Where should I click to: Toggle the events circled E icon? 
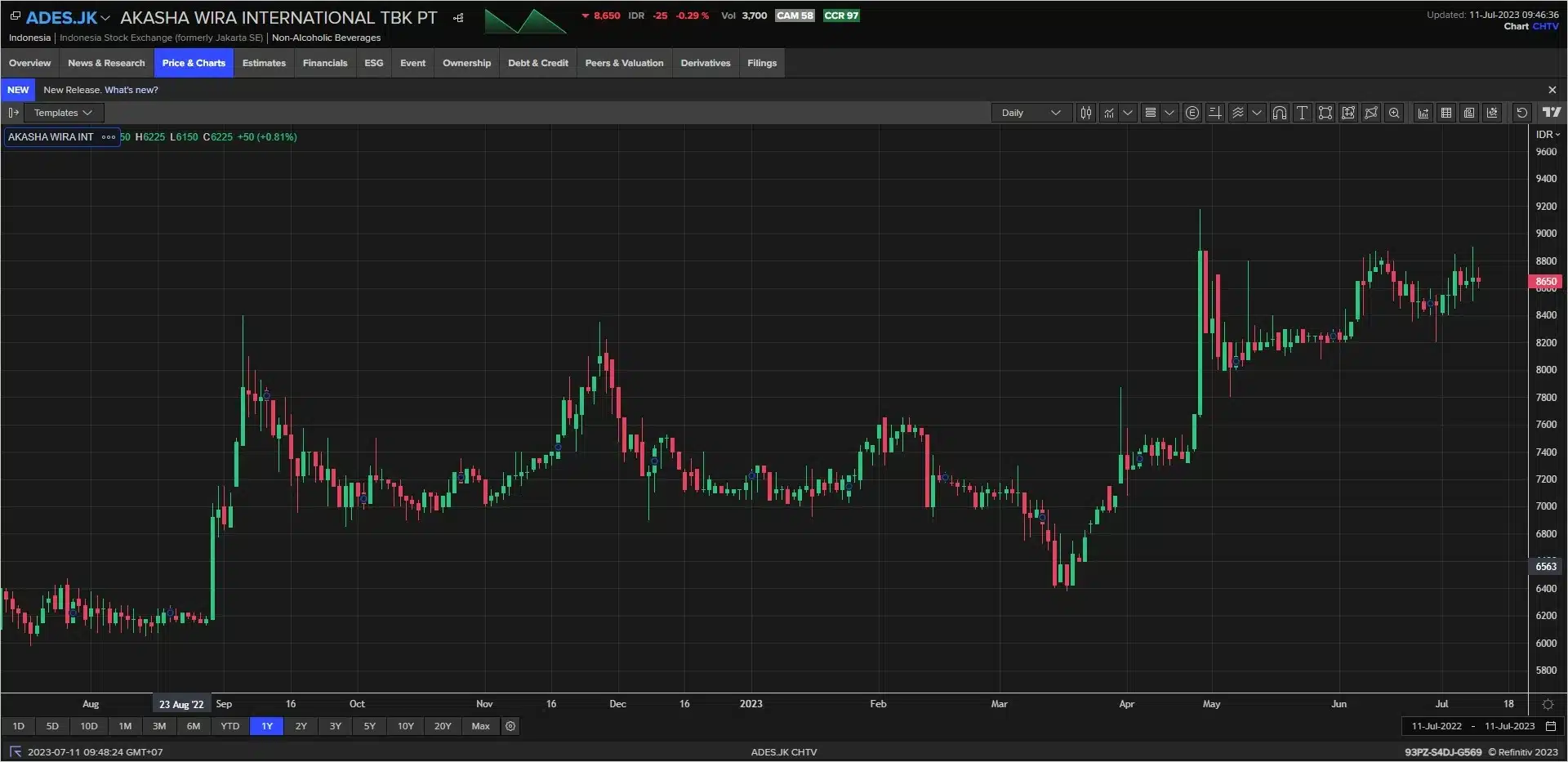point(1192,113)
